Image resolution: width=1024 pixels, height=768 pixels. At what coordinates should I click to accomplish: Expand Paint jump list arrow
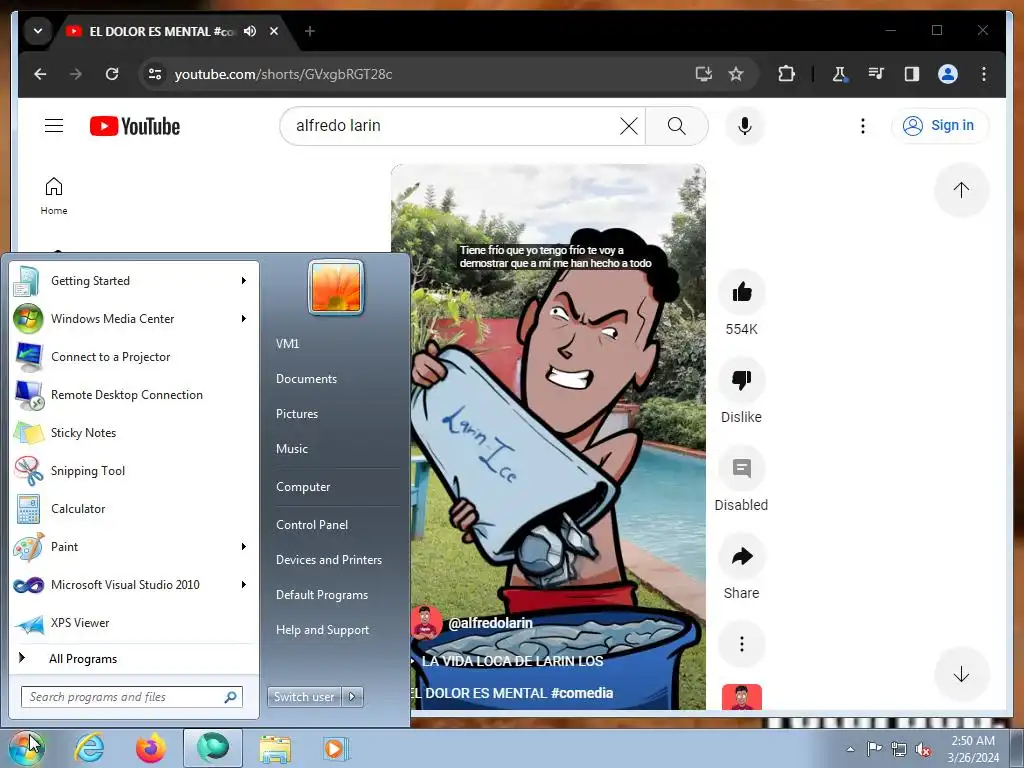pyautogui.click(x=244, y=547)
